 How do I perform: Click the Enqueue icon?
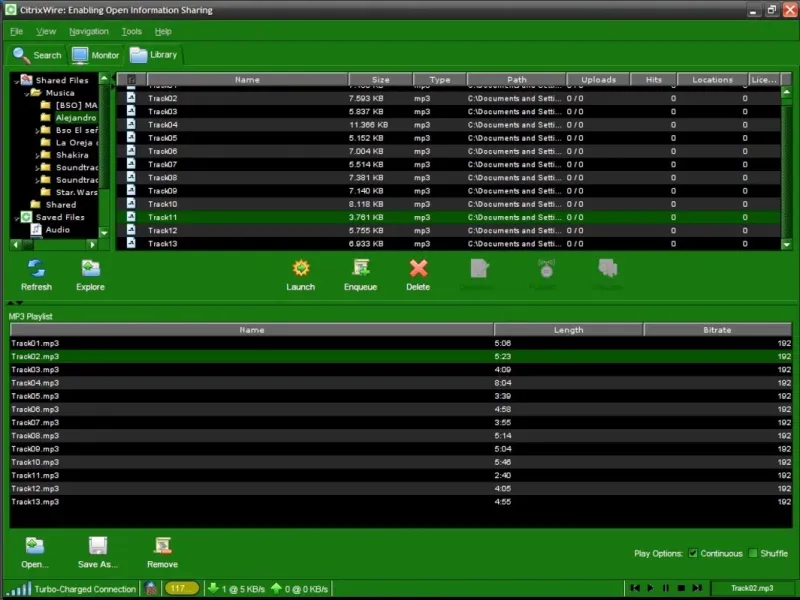point(361,268)
